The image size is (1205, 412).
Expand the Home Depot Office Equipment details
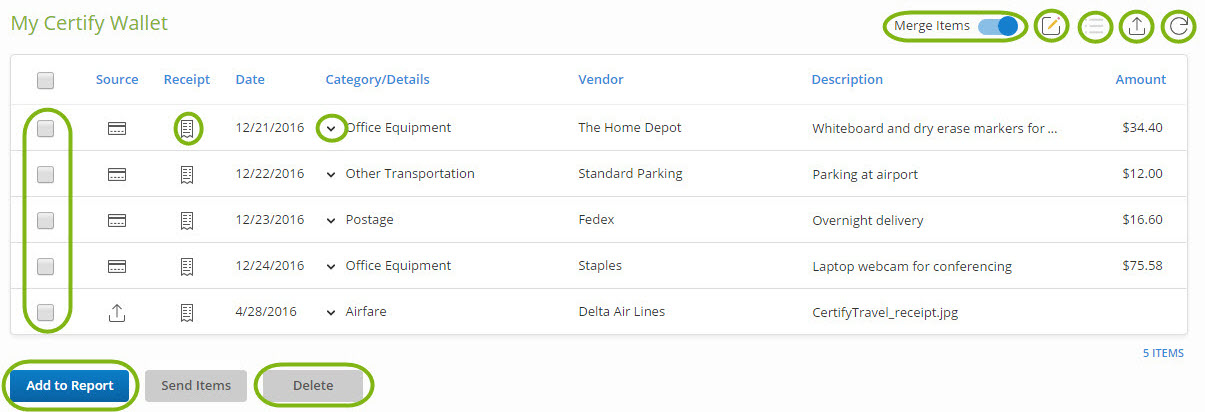[x=331, y=128]
